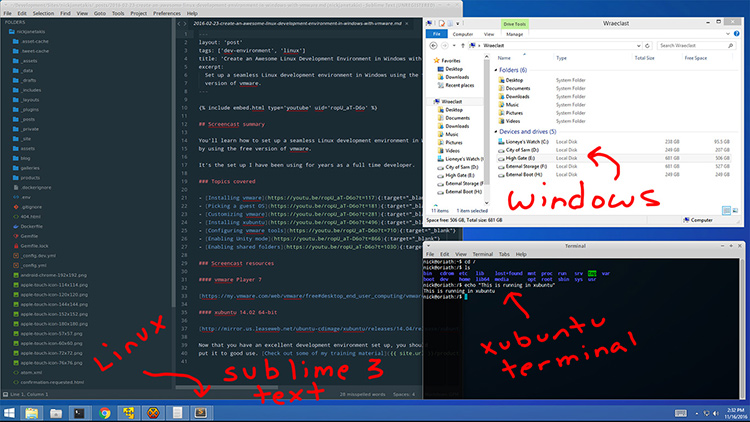Collapse the Folders (6) group
Image resolution: width=750 pixels, height=422 pixels.
point(496,70)
